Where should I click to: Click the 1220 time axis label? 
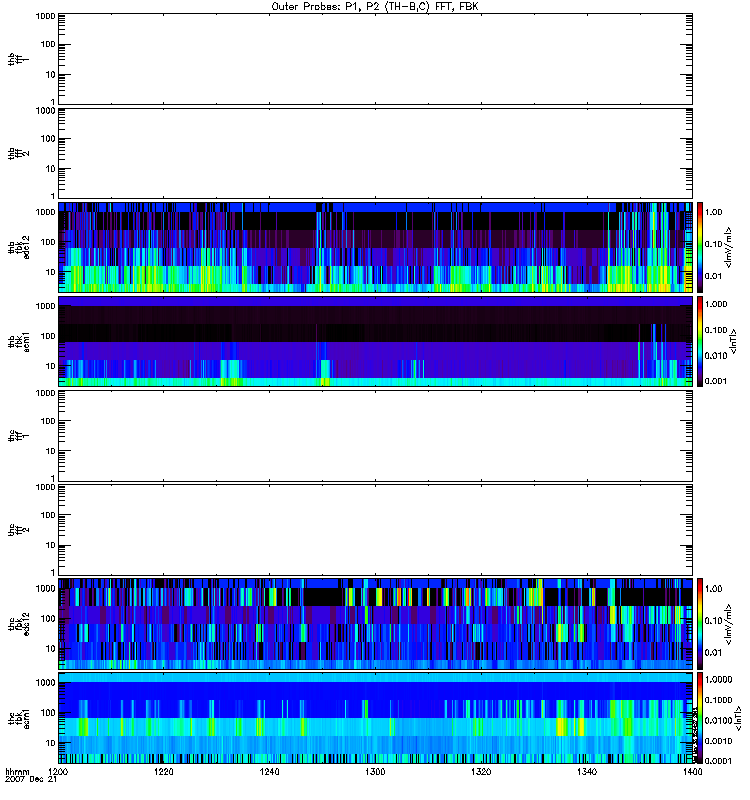(164, 773)
